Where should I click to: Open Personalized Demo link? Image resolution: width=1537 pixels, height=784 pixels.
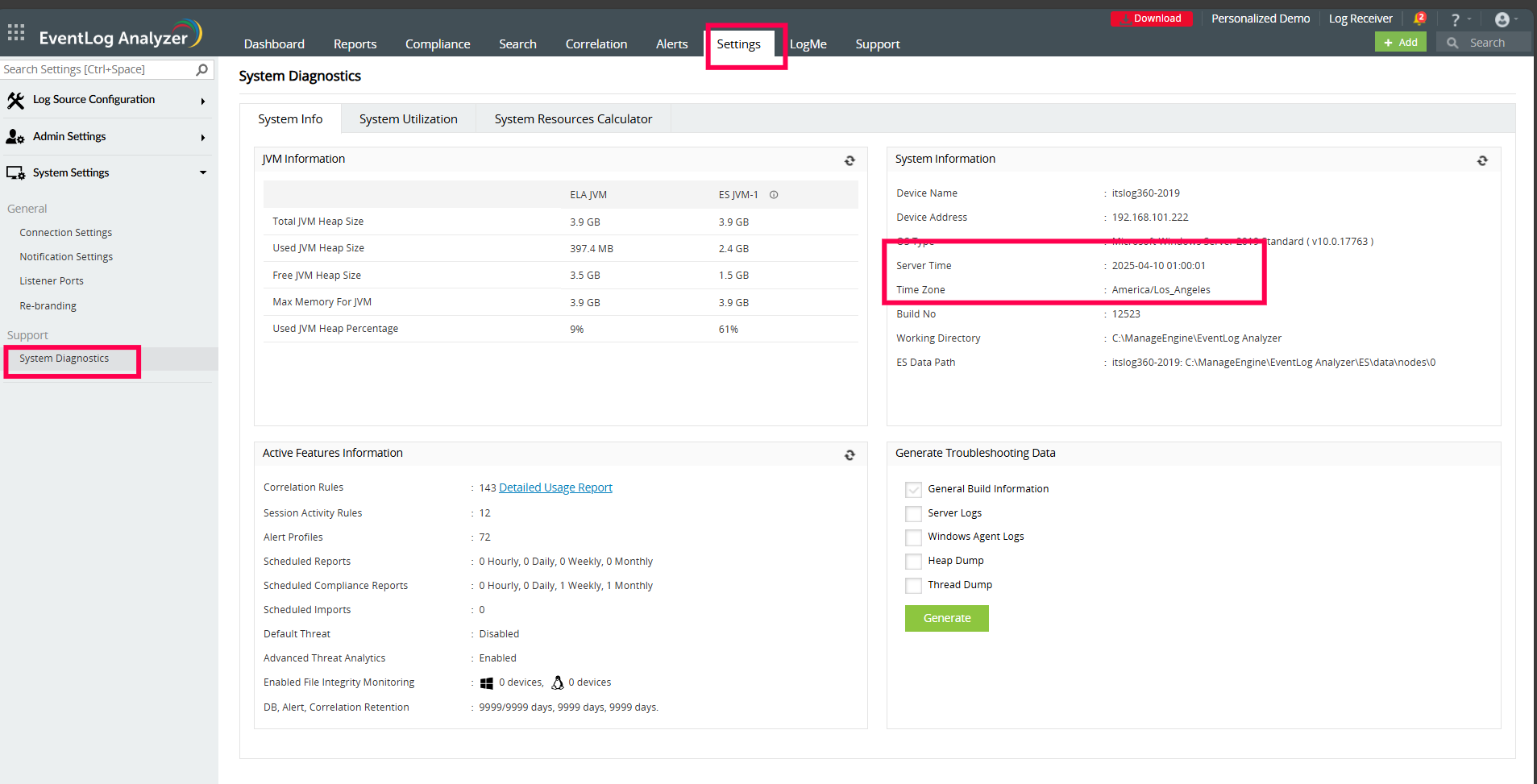pos(1261,19)
